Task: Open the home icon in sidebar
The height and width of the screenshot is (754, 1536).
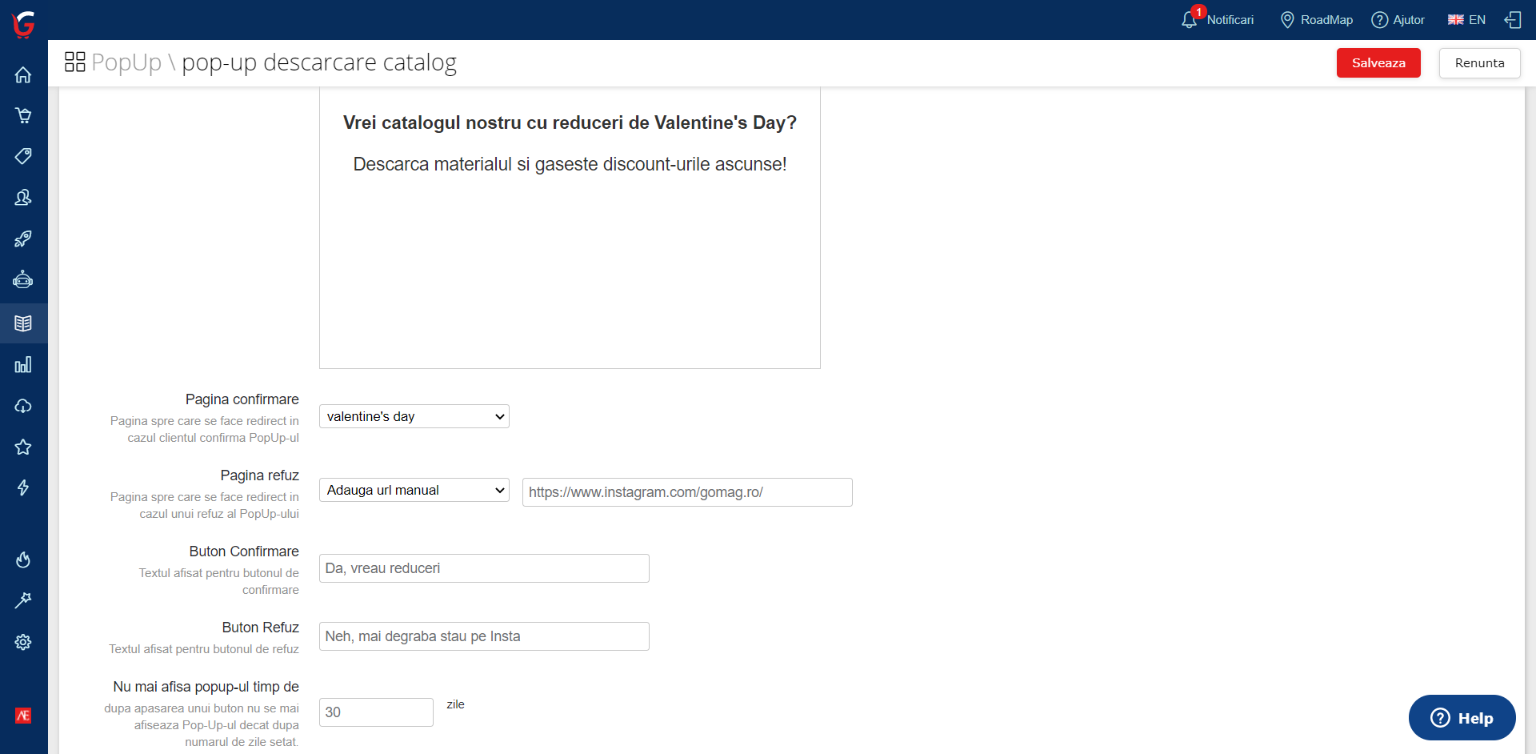Action: (23, 75)
